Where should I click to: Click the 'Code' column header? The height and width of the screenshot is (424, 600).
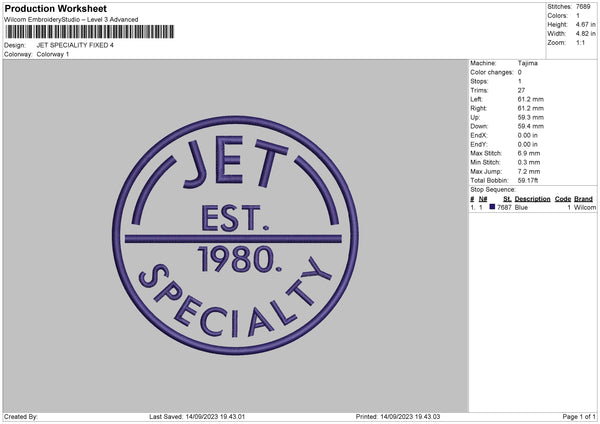(x=563, y=199)
